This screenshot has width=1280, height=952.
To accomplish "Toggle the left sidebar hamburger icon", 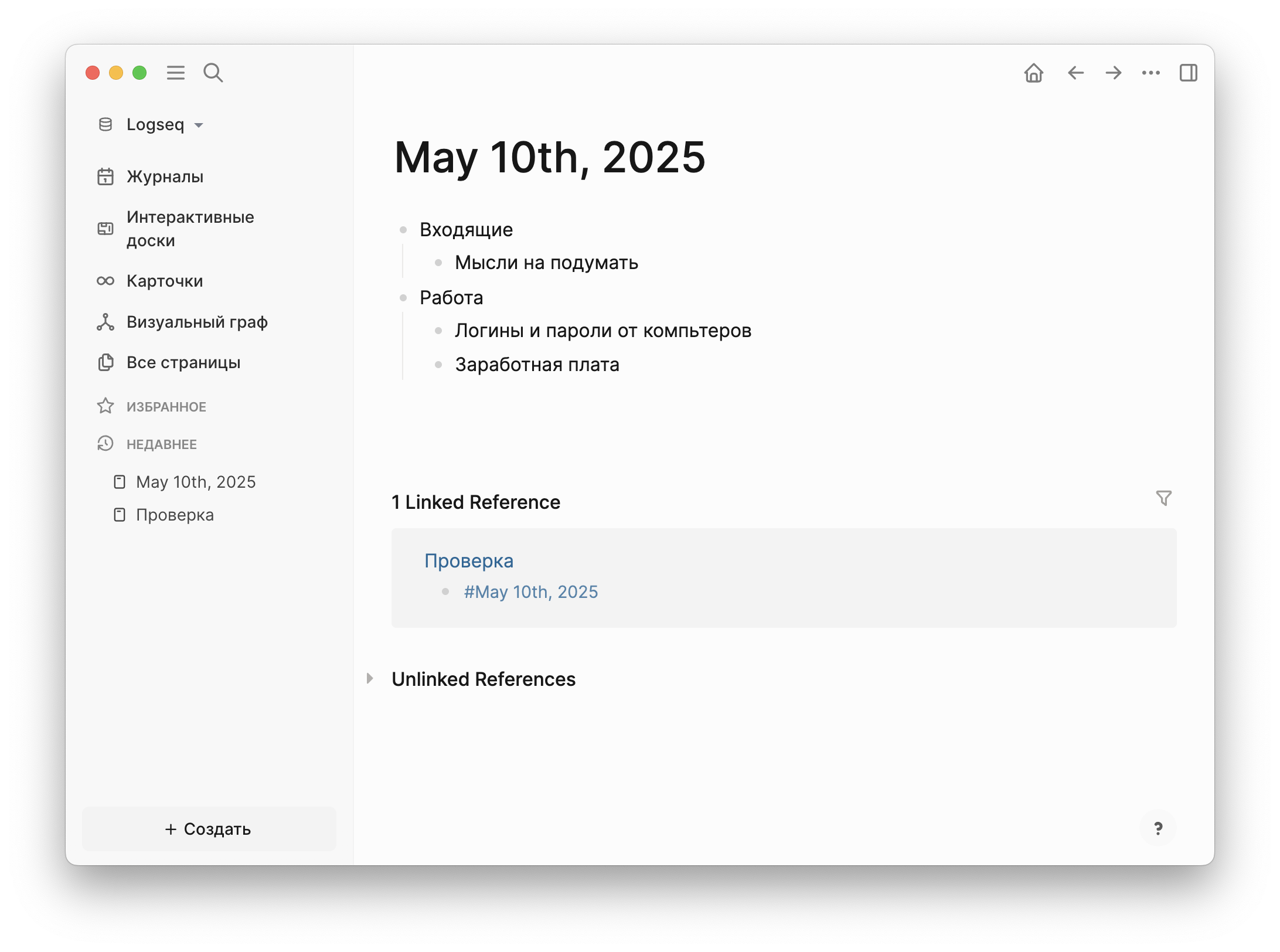I will (x=175, y=73).
